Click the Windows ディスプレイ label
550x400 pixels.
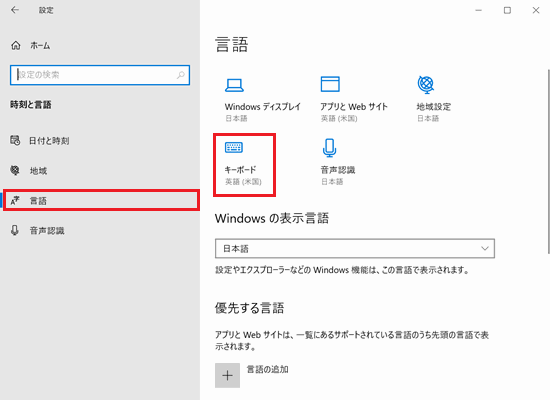click(x=263, y=107)
